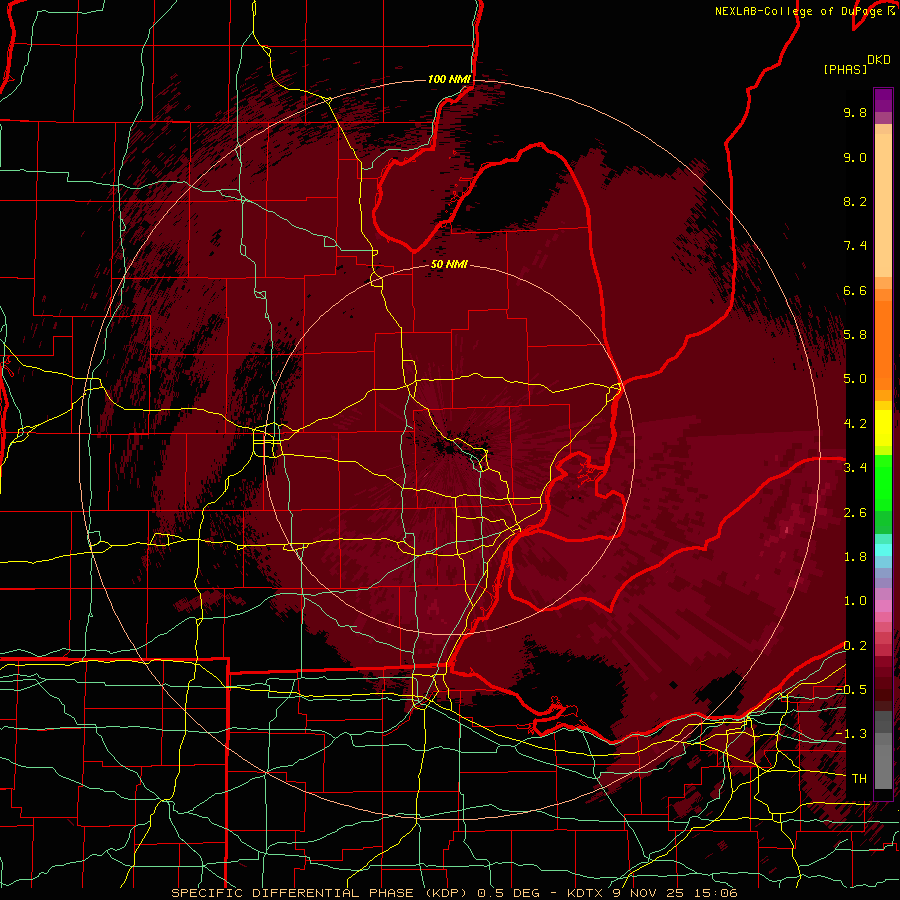Click the 9.0 value on the scale

(855, 157)
